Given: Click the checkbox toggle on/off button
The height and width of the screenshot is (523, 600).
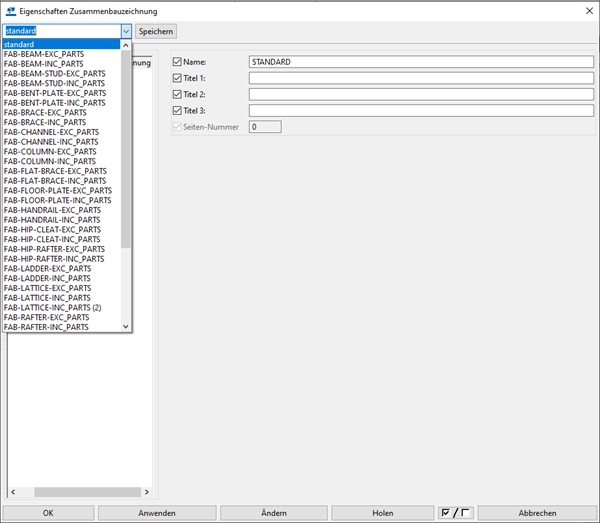Looking at the screenshot, I should click(455, 512).
